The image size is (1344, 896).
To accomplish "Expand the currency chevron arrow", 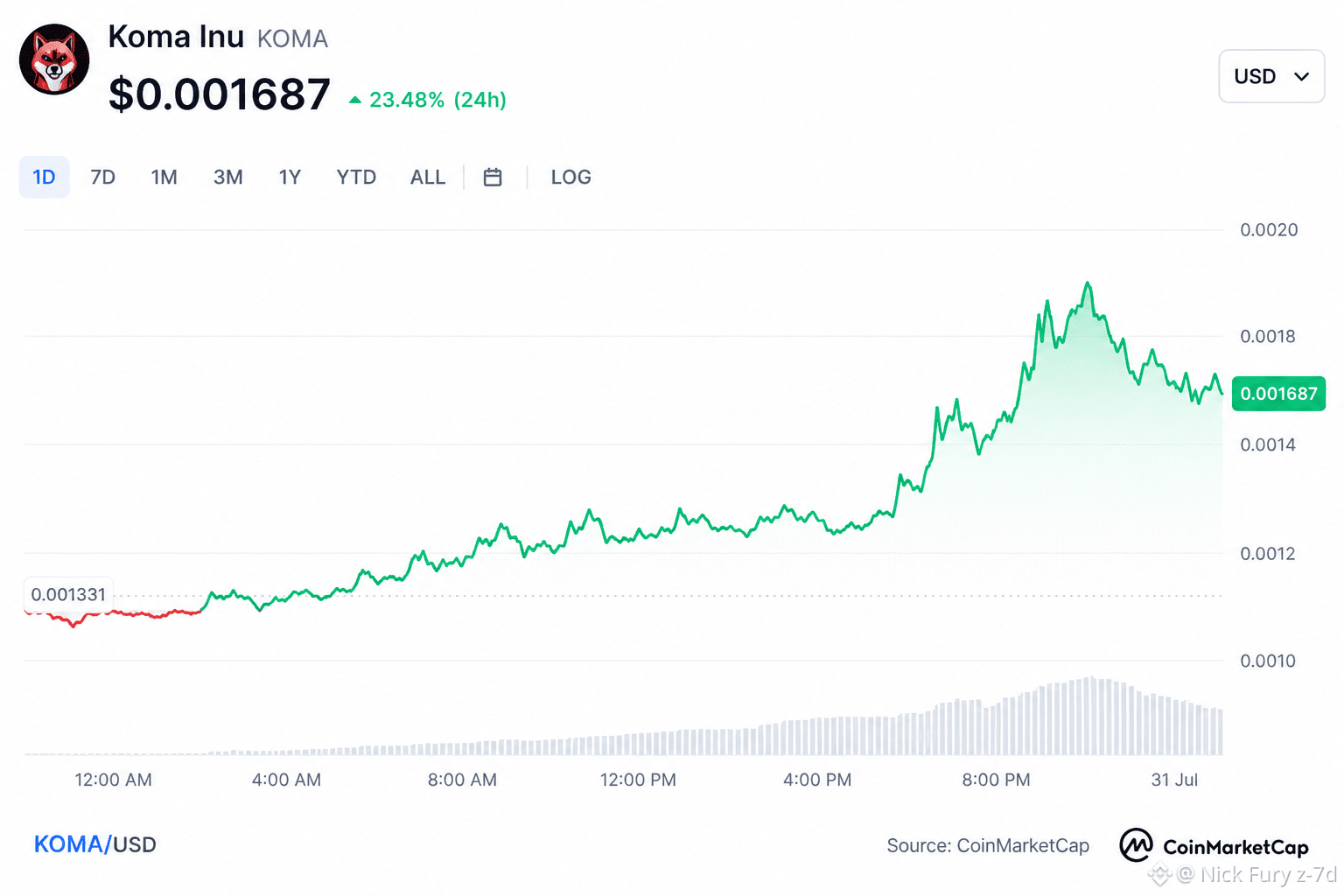I will click(1301, 77).
